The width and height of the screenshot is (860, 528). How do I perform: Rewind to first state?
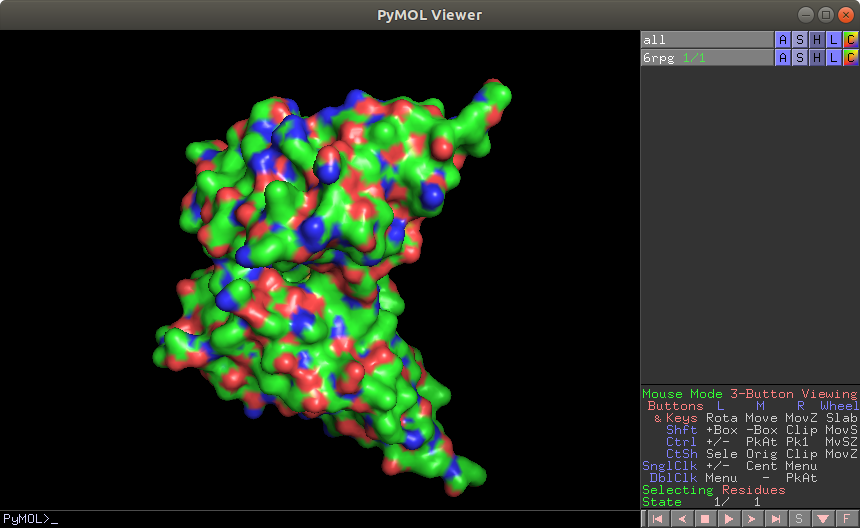(x=658, y=519)
